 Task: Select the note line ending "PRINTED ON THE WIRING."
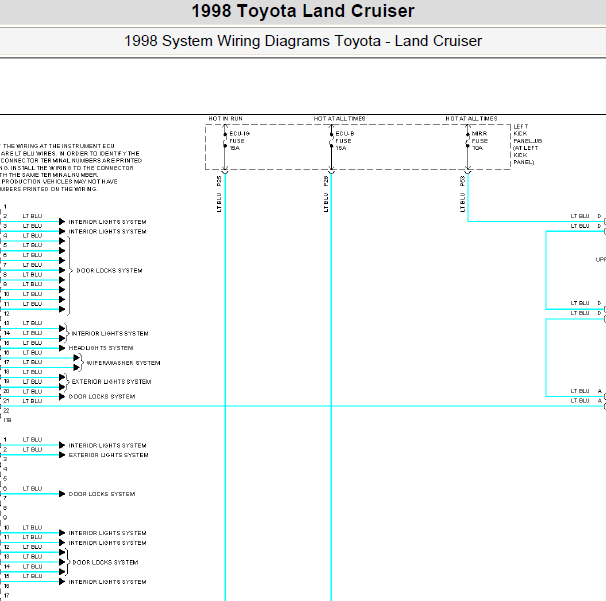tap(49, 189)
